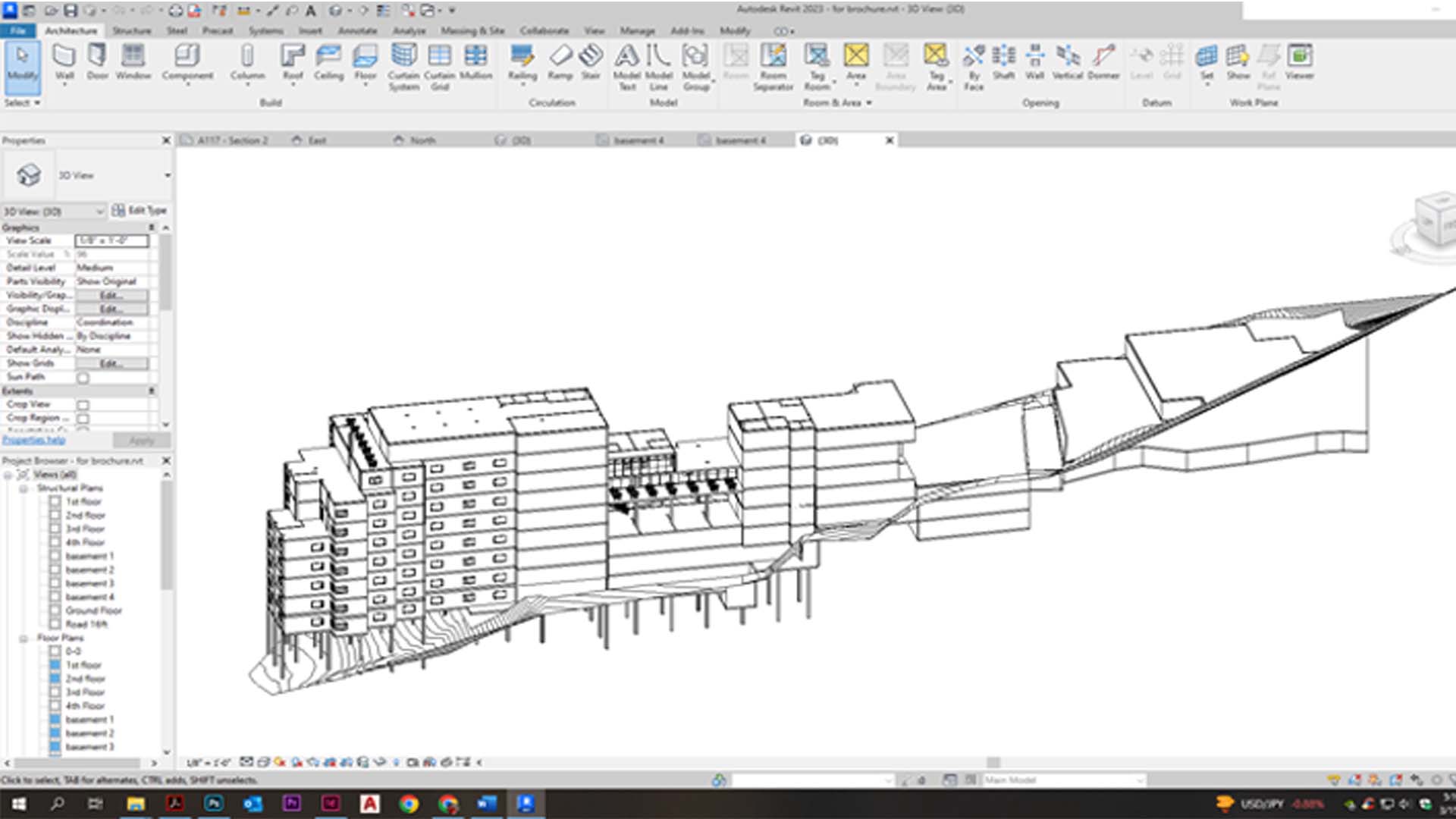Viewport: 1456px width, 819px height.
Task: Switch to the basement 4 view tab
Action: pos(639,140)
